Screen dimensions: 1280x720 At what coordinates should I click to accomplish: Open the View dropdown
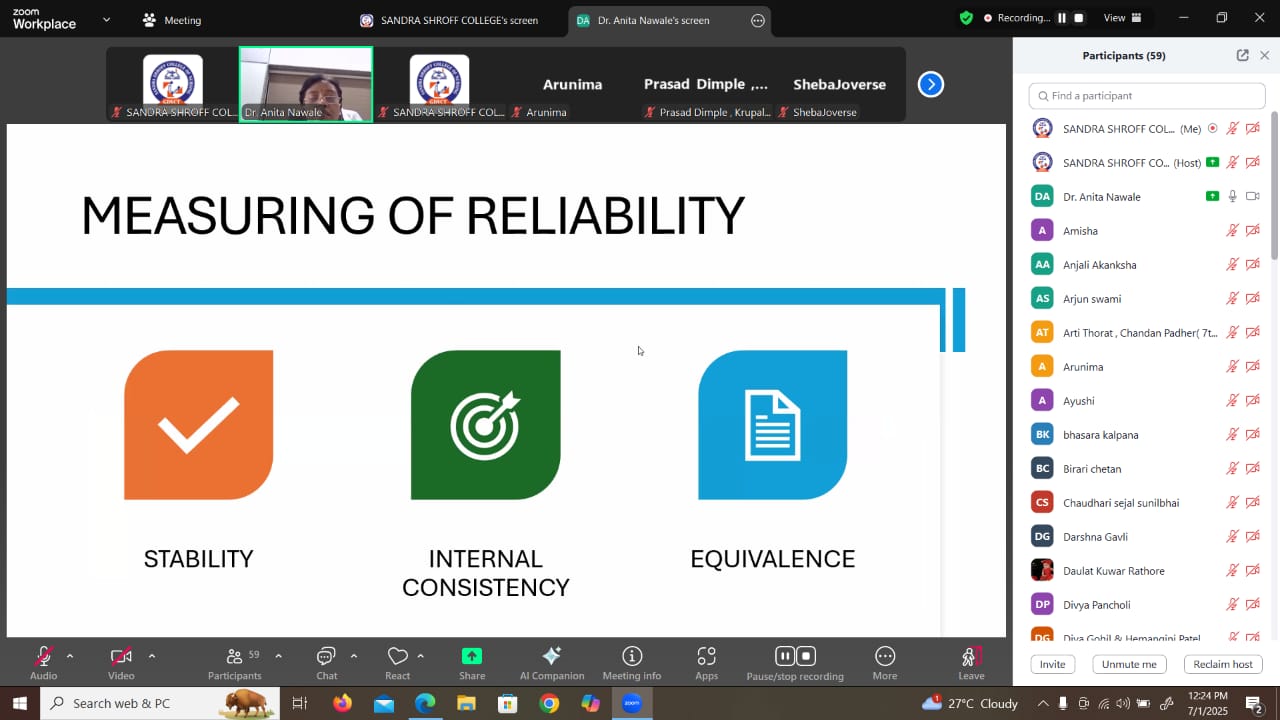(1122, 18)
